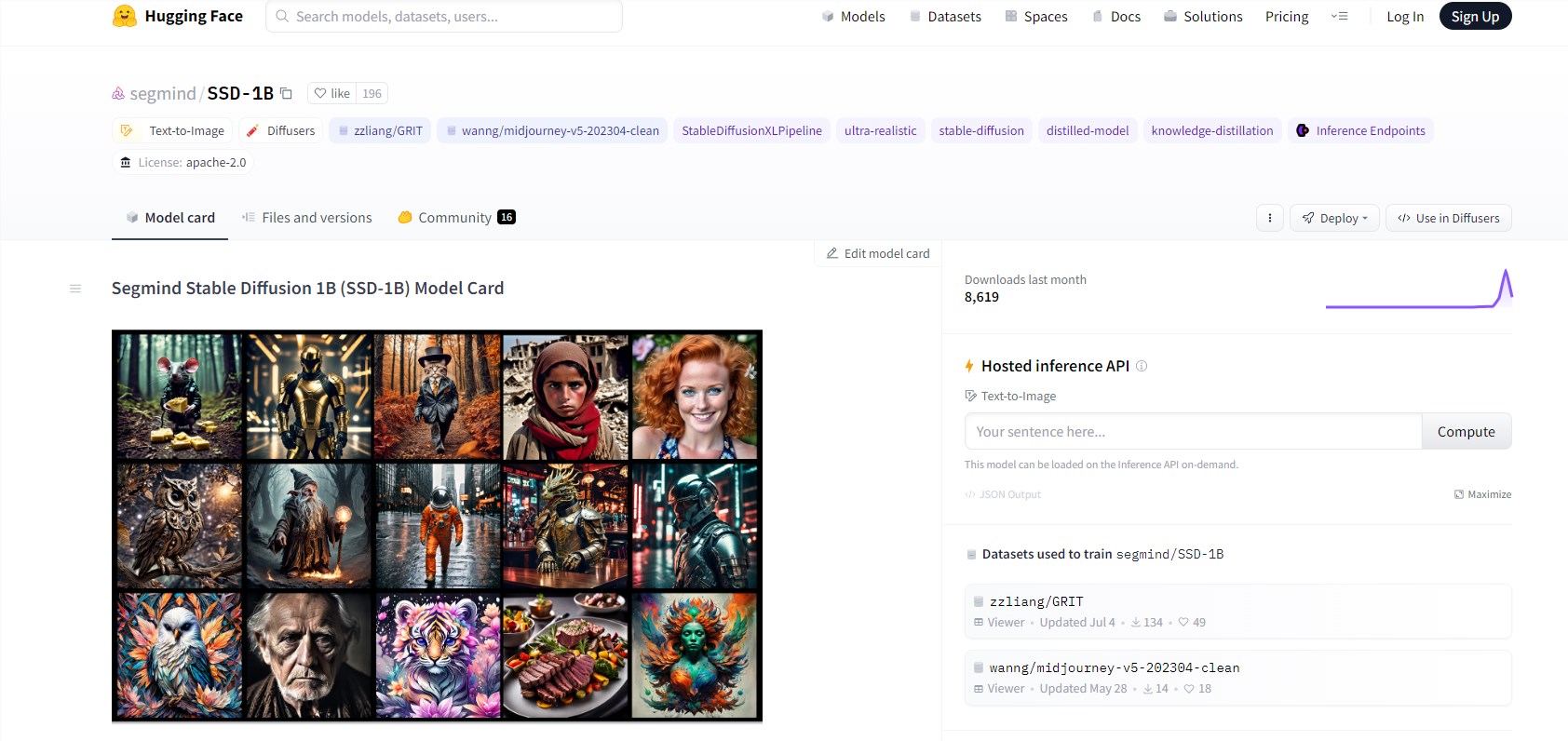Viewport: 1568px width, 741px height.
Task: Click the heart like button
Action: click(331, 93)
